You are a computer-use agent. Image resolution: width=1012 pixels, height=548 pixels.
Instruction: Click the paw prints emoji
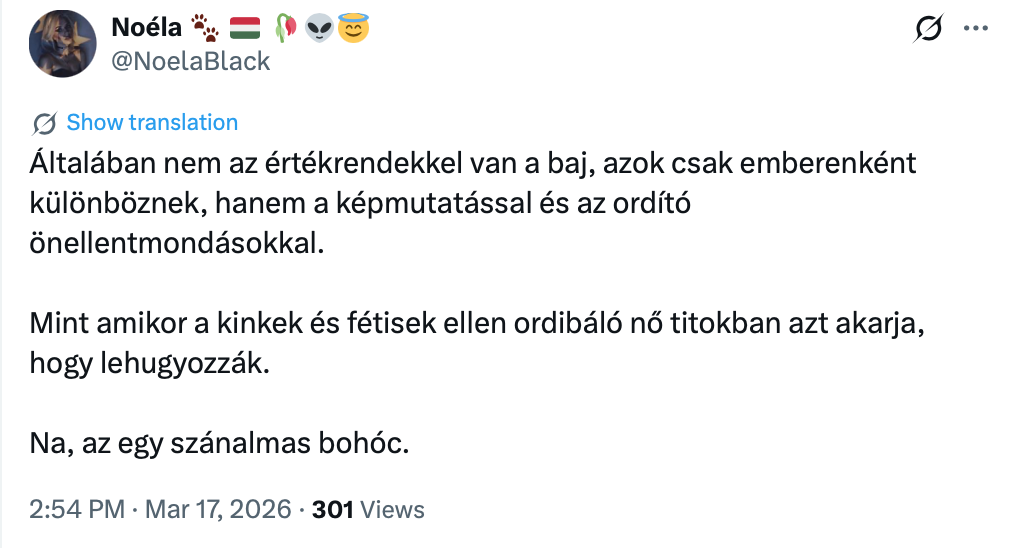click(206, 29)
